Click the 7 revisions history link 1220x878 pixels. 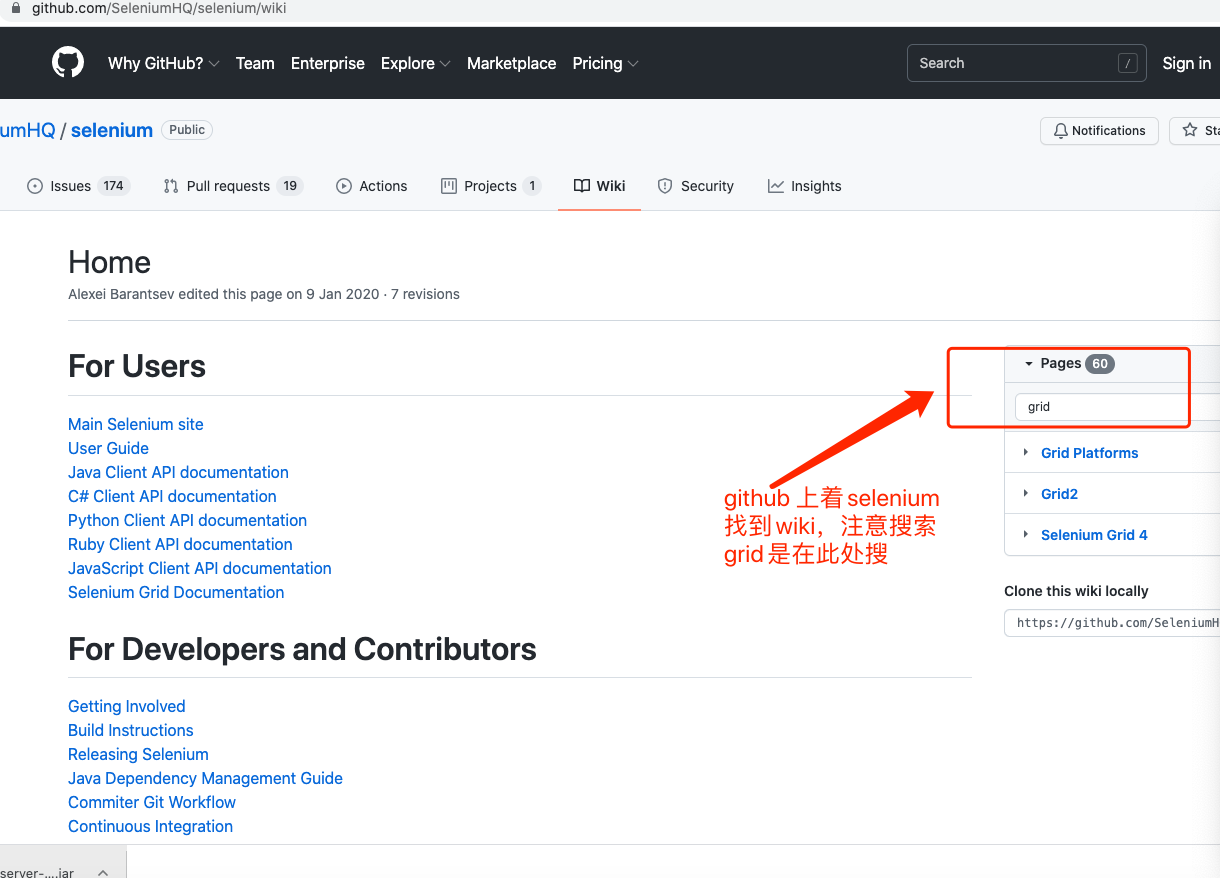point(425,294)
